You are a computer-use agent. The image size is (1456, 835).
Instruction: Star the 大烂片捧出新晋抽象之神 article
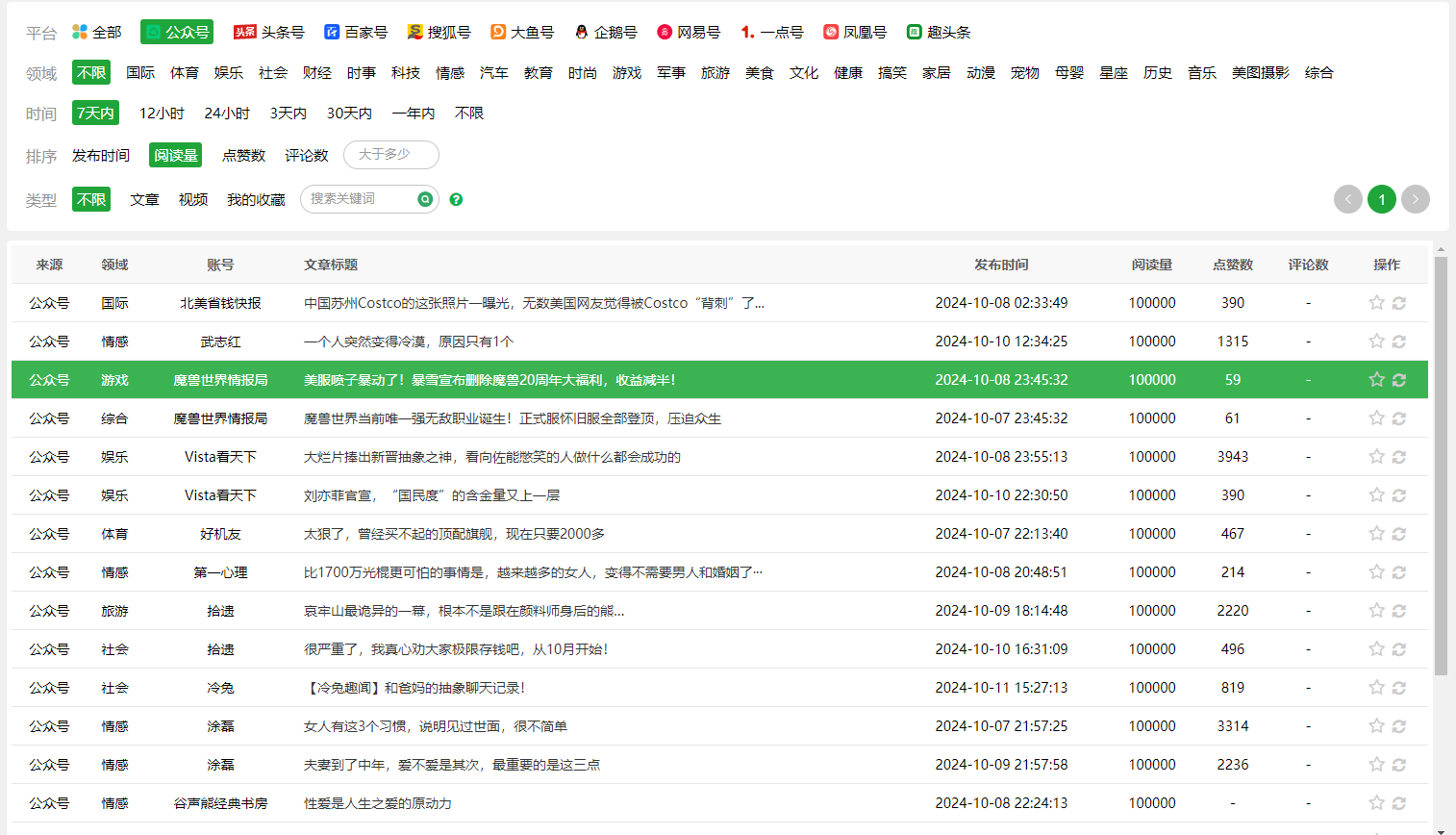(1376, 457)
